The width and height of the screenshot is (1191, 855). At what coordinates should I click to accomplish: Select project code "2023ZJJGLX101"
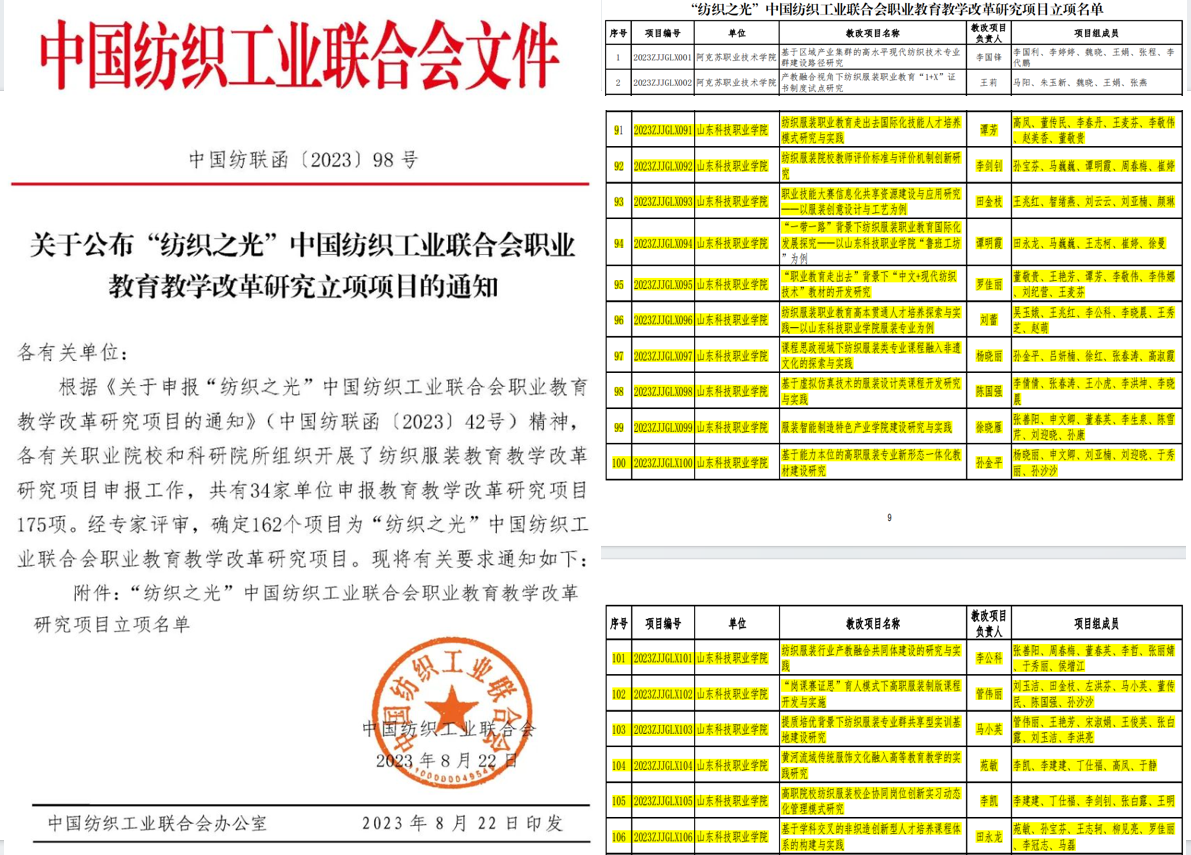tap(662, 658)
